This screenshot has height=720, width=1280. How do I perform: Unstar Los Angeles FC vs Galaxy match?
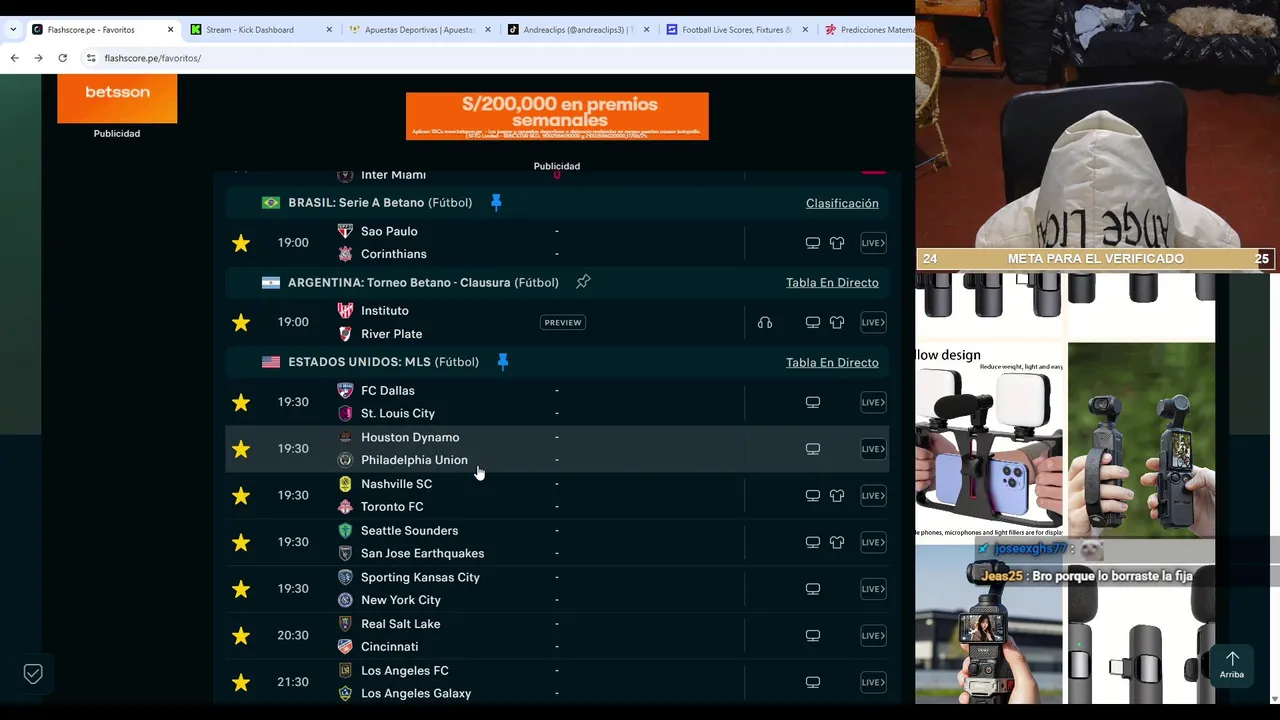pyautogui.click(x=241, y=682)
